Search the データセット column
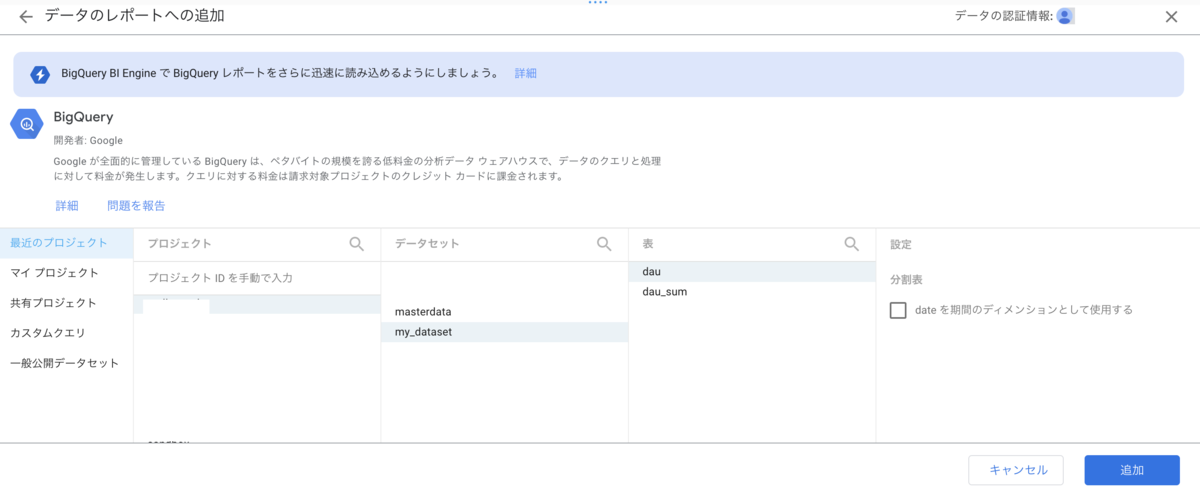Image resolution: width=1200 pixels, height=497 pixels. click(604, 243)
